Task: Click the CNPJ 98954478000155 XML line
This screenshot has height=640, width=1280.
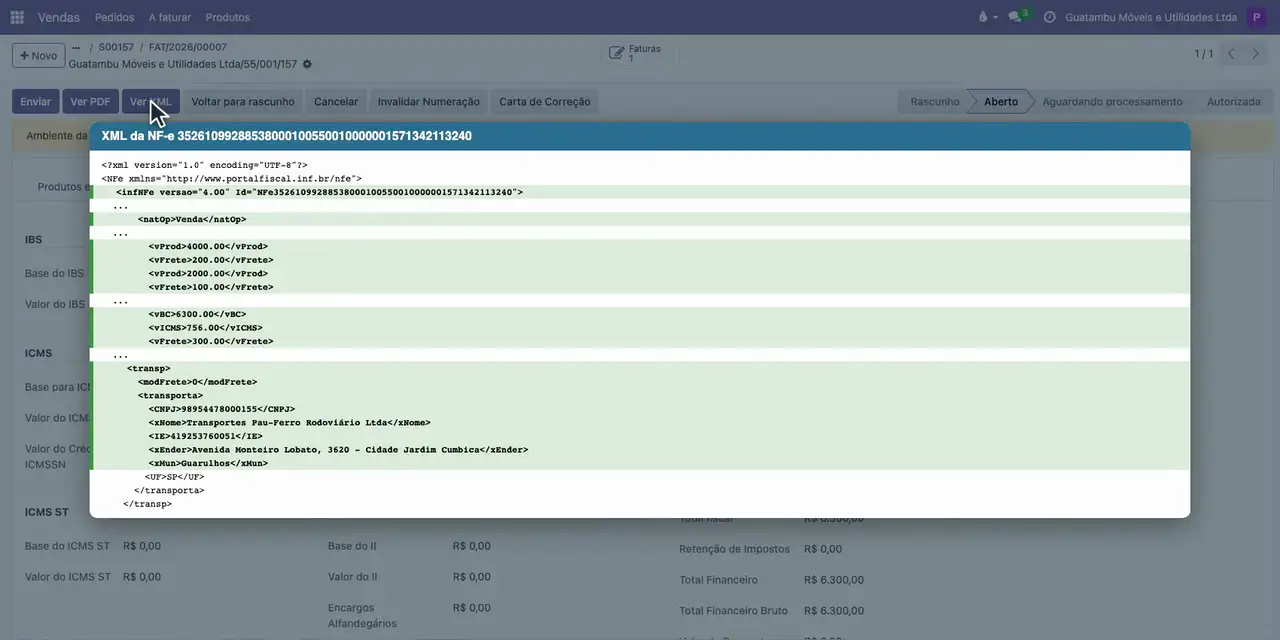Action: coord(221,409)
